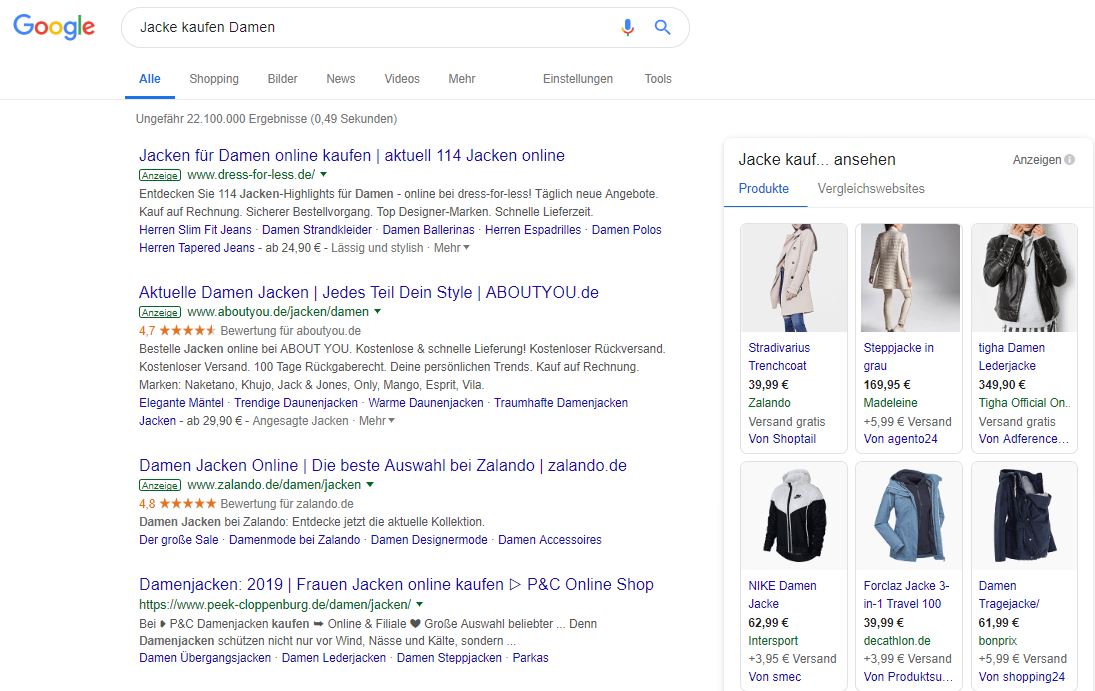Switch to the Shopping tab
The height and width of the screenshot is (691, 1095).
214,79
